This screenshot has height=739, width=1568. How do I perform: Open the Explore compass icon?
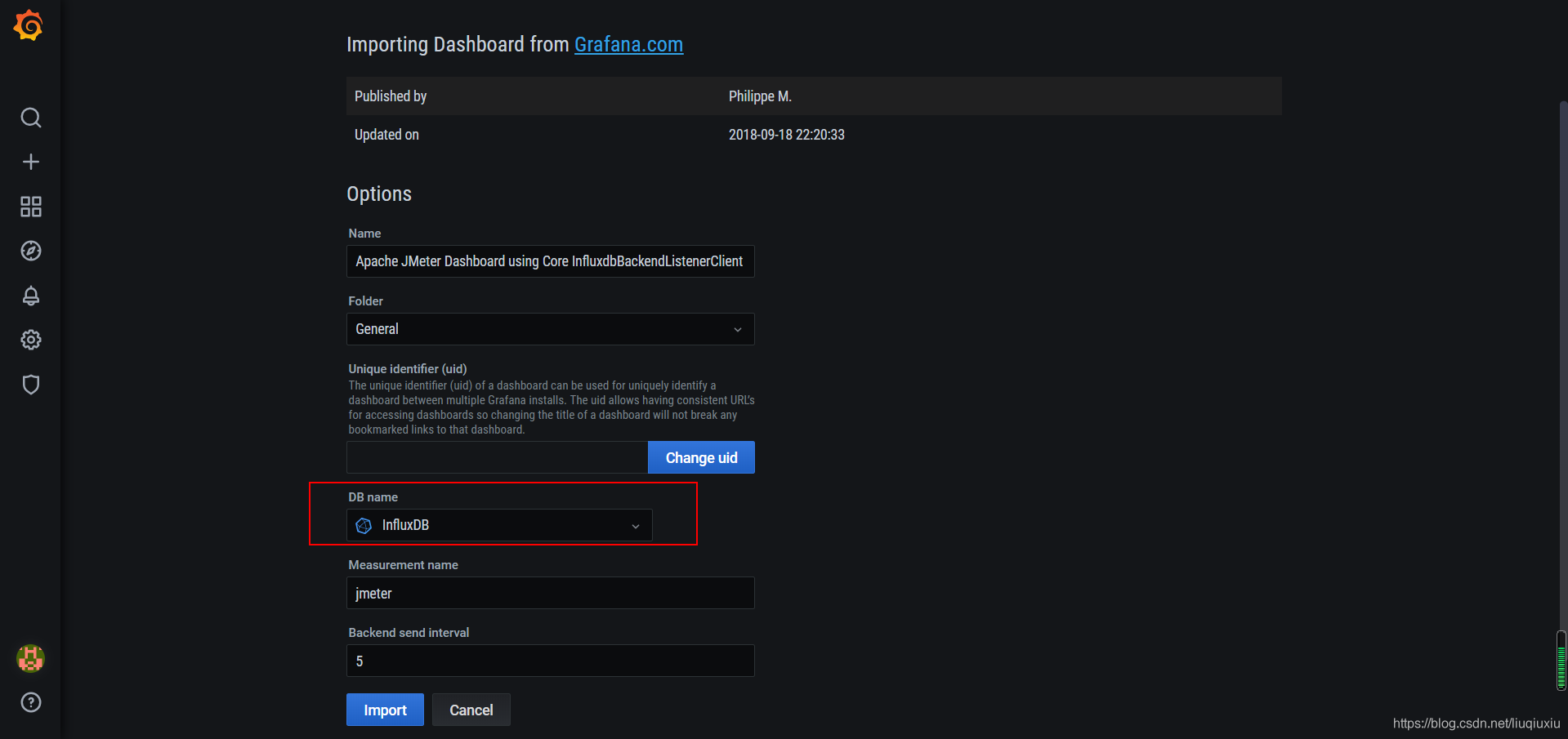coord(31,251)
